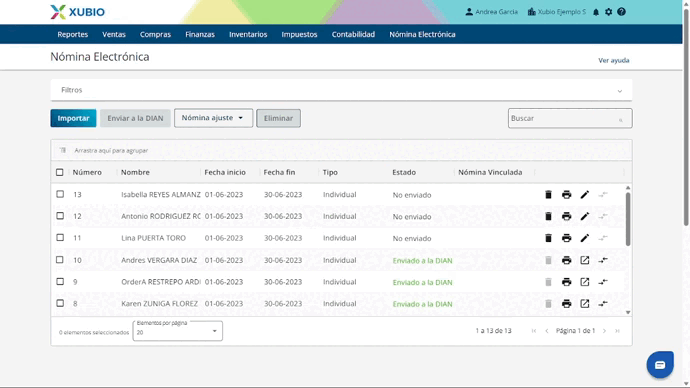Edit payroll of Isabella REYES ALMANZ
Screen dimensions: 690x388
coord(584,194)
